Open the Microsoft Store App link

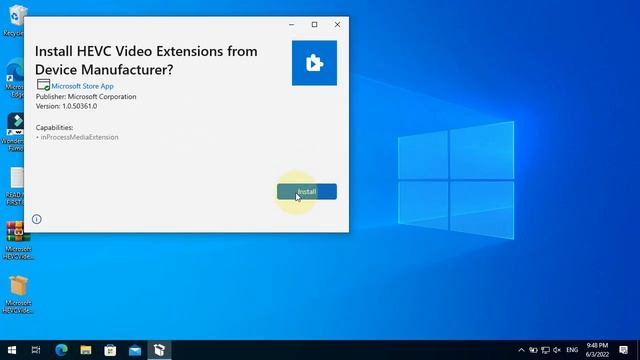[82, 86]
